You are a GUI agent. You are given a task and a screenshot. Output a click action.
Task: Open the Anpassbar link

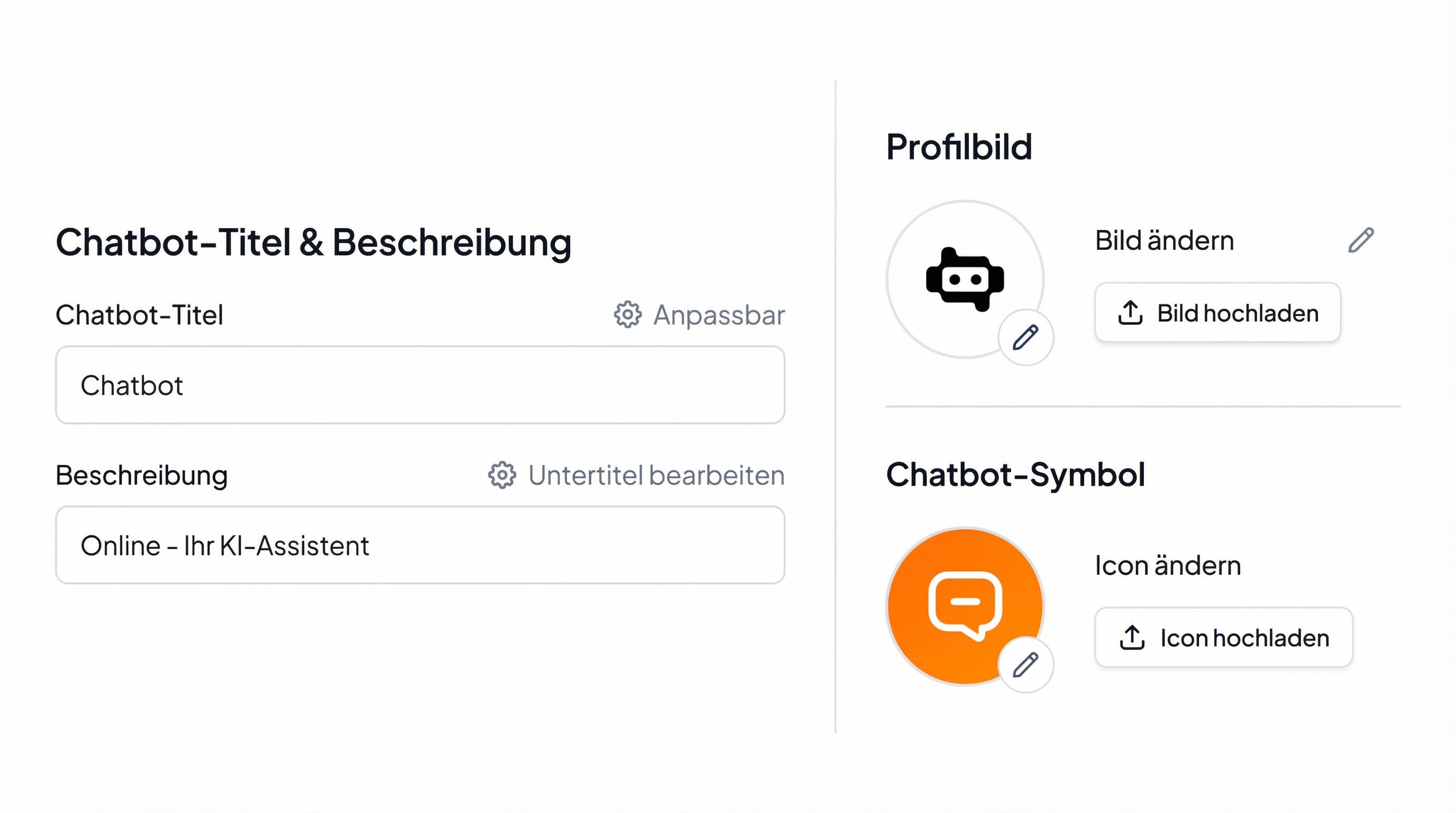718,315
